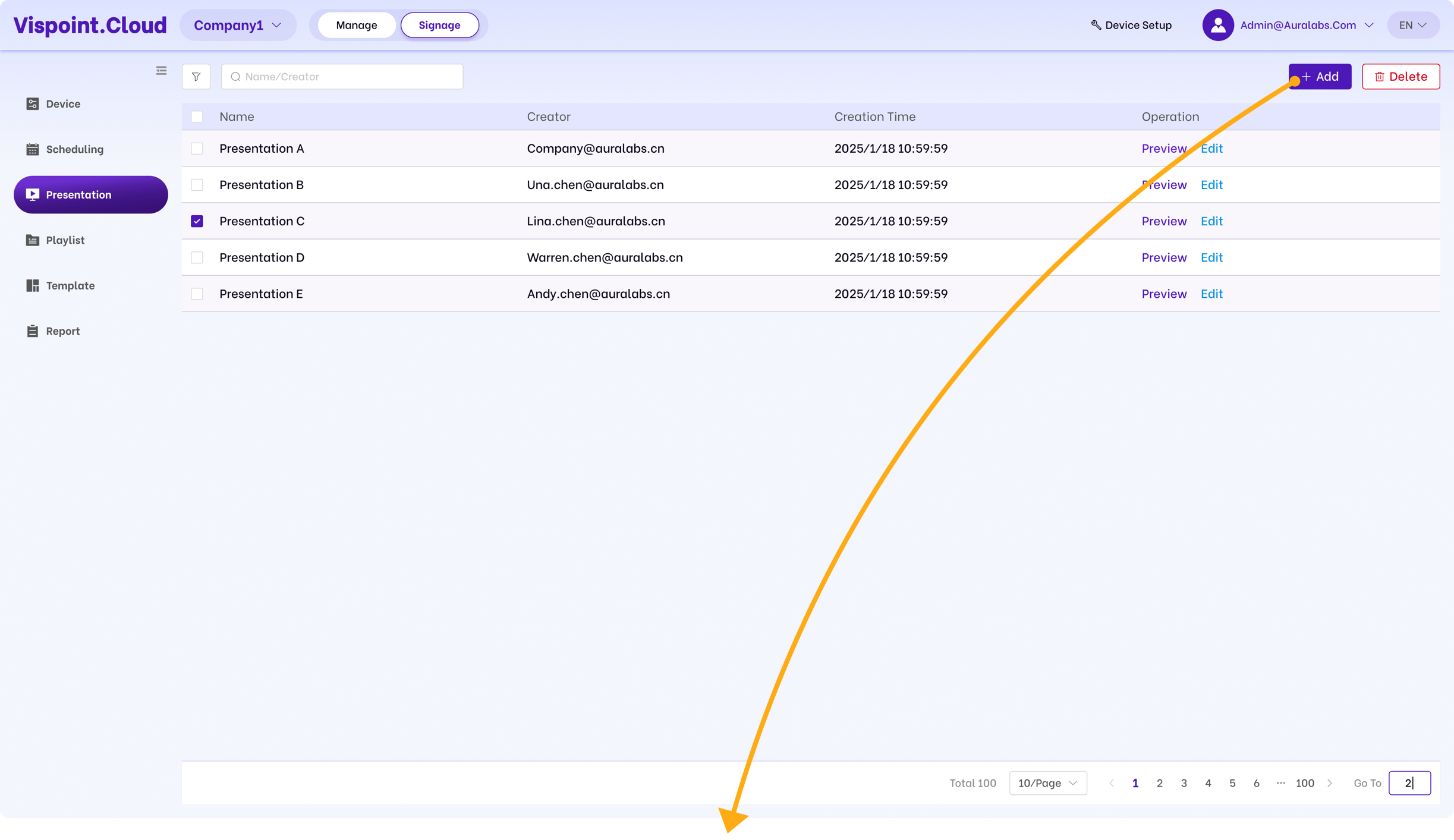
Task: Select the Signage tab
Action: click(x=439, y=25)
